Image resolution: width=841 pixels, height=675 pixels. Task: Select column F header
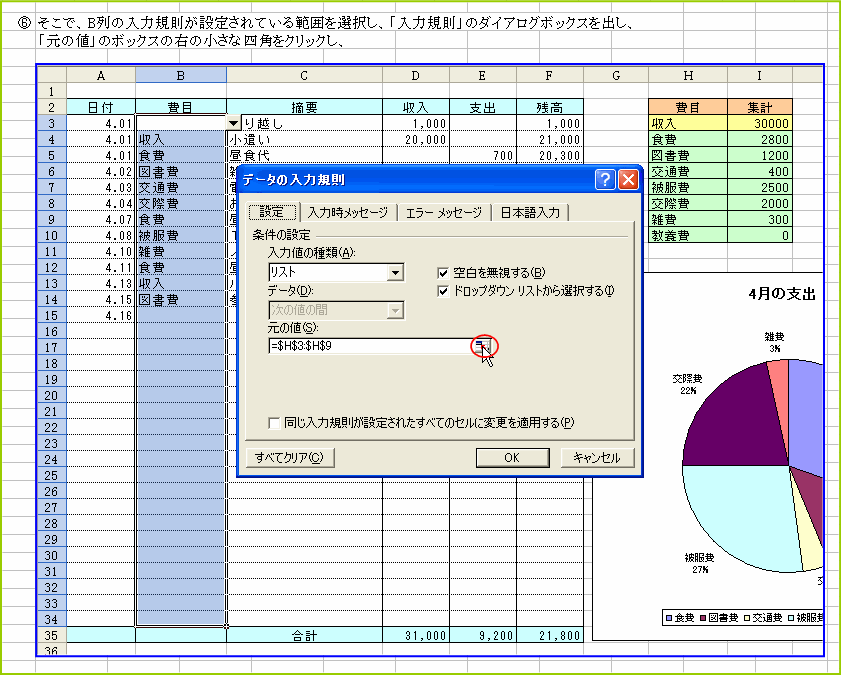(549, 75)
